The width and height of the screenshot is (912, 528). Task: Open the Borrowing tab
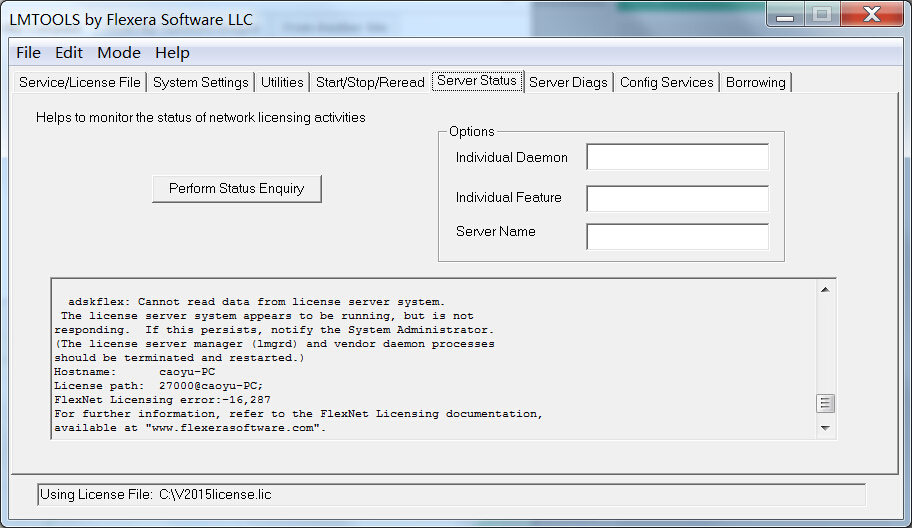click(x=756, y=83)
